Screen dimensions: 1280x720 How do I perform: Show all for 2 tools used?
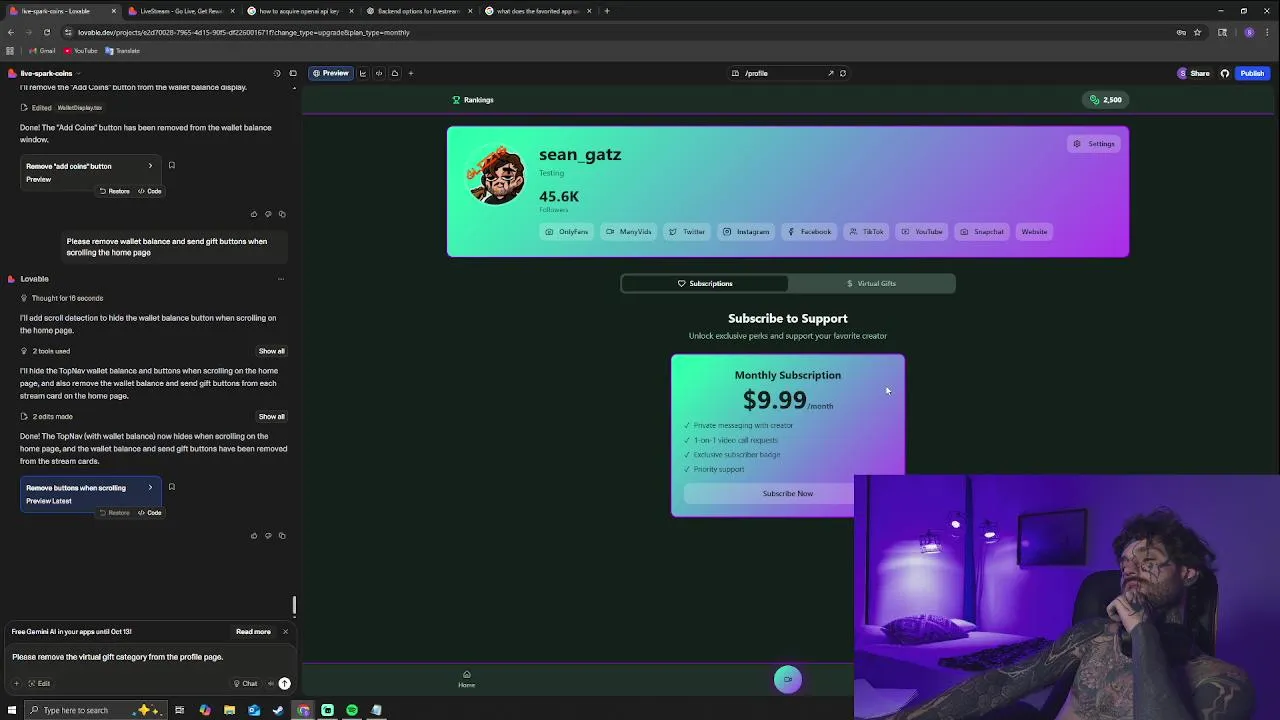click(x=271, y=351)
